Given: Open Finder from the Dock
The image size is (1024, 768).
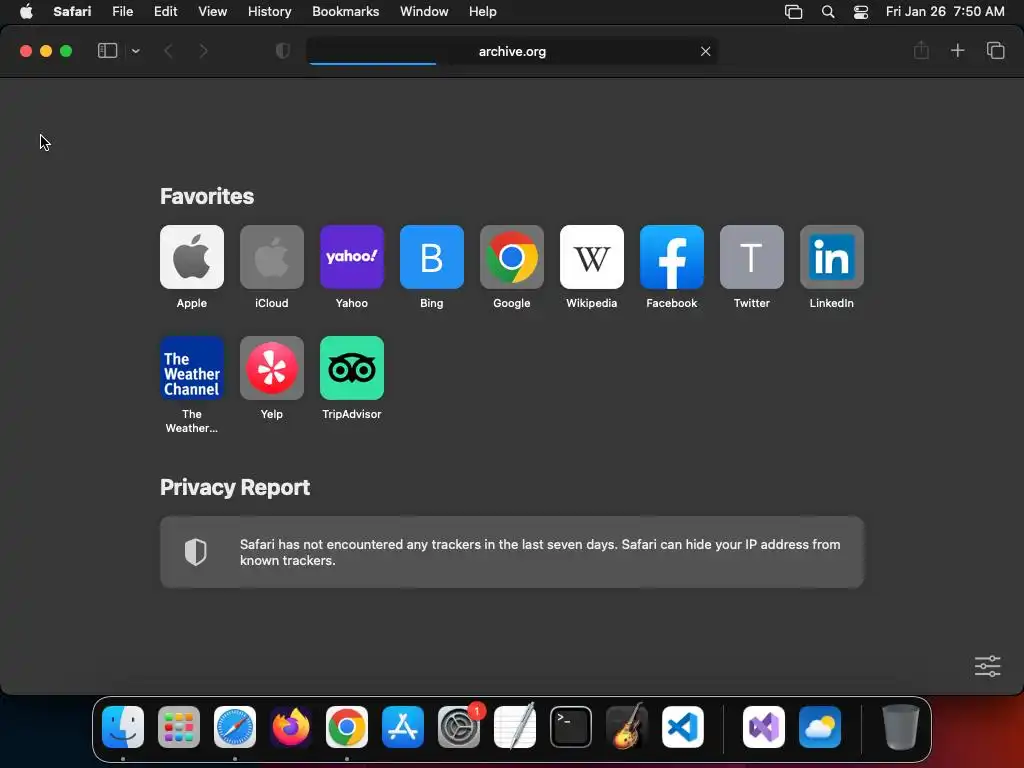Looking at the screenshot, I should pyautogui.click(x=123, y=727).
